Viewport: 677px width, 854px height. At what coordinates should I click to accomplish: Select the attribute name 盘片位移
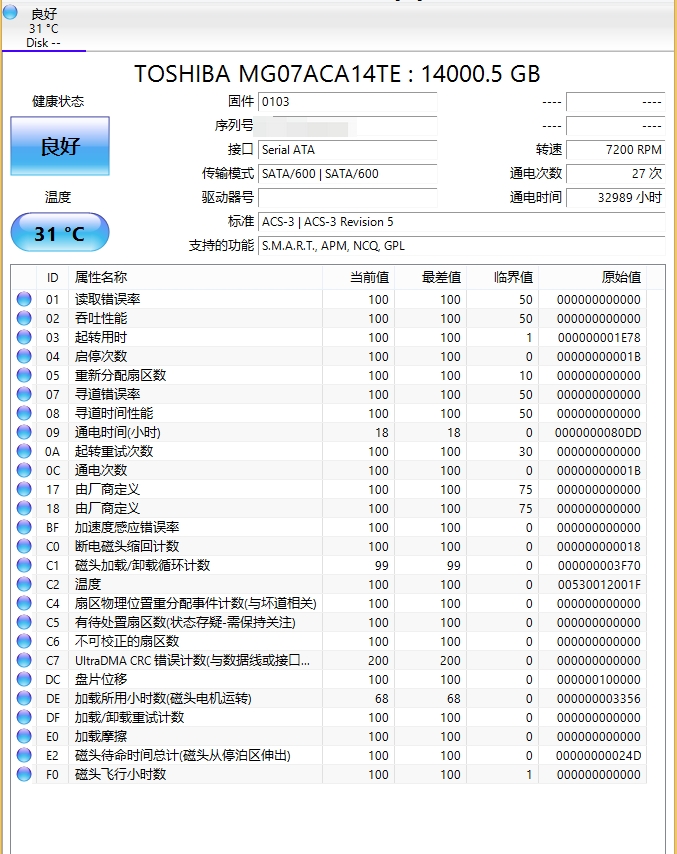click(x=101, y=679)
